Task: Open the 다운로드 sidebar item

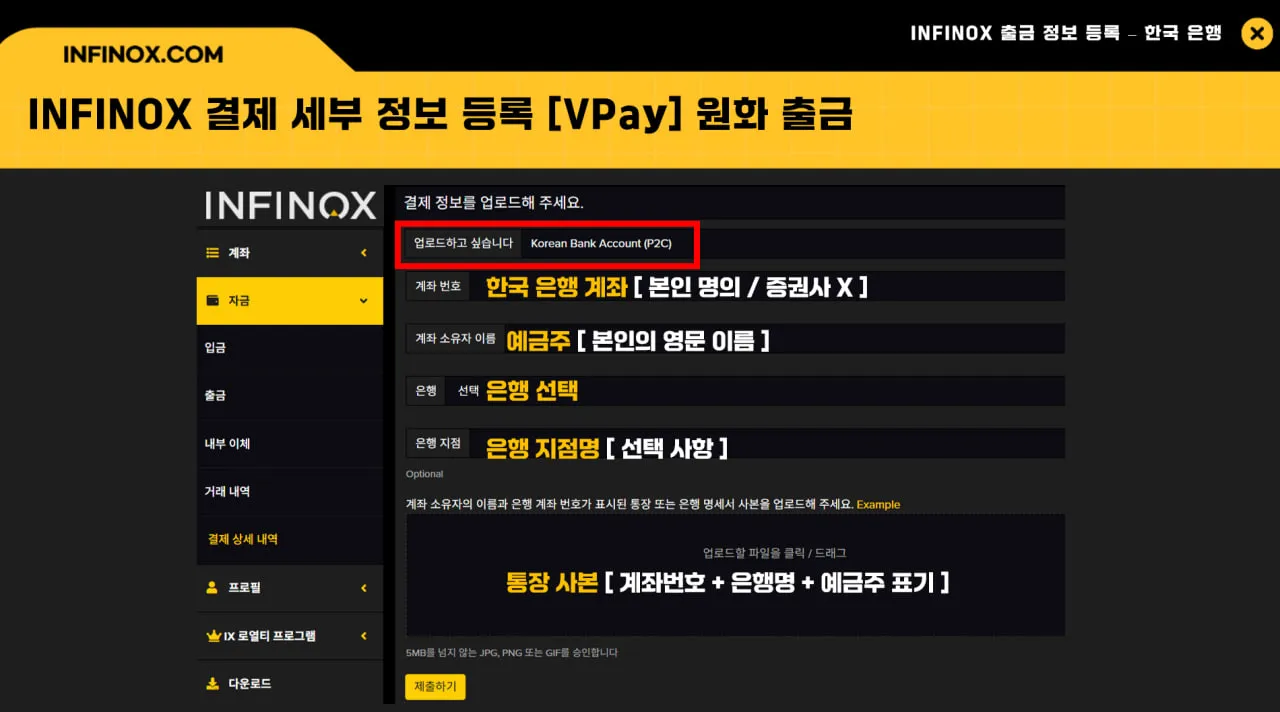Action: (290, 684)
